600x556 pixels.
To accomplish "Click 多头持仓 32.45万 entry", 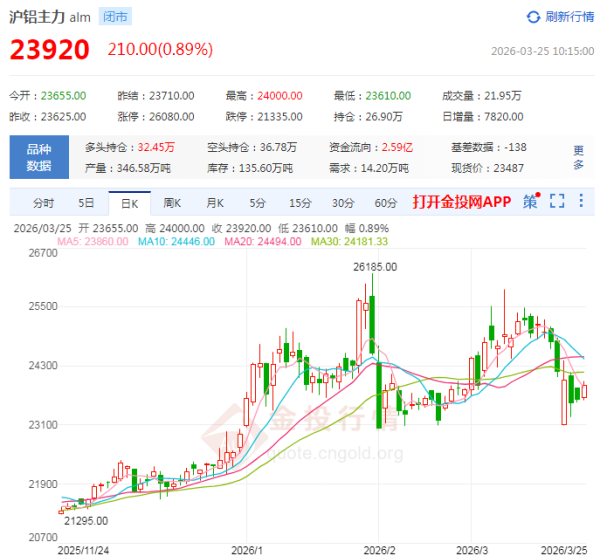I will click(130, 147).
